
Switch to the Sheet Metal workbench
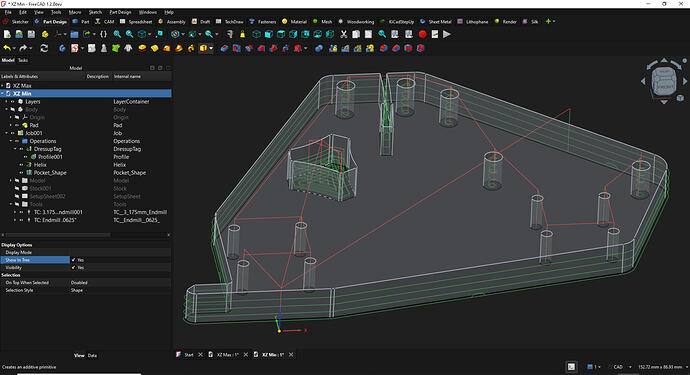pyautogui.click(x=436, y=22)
